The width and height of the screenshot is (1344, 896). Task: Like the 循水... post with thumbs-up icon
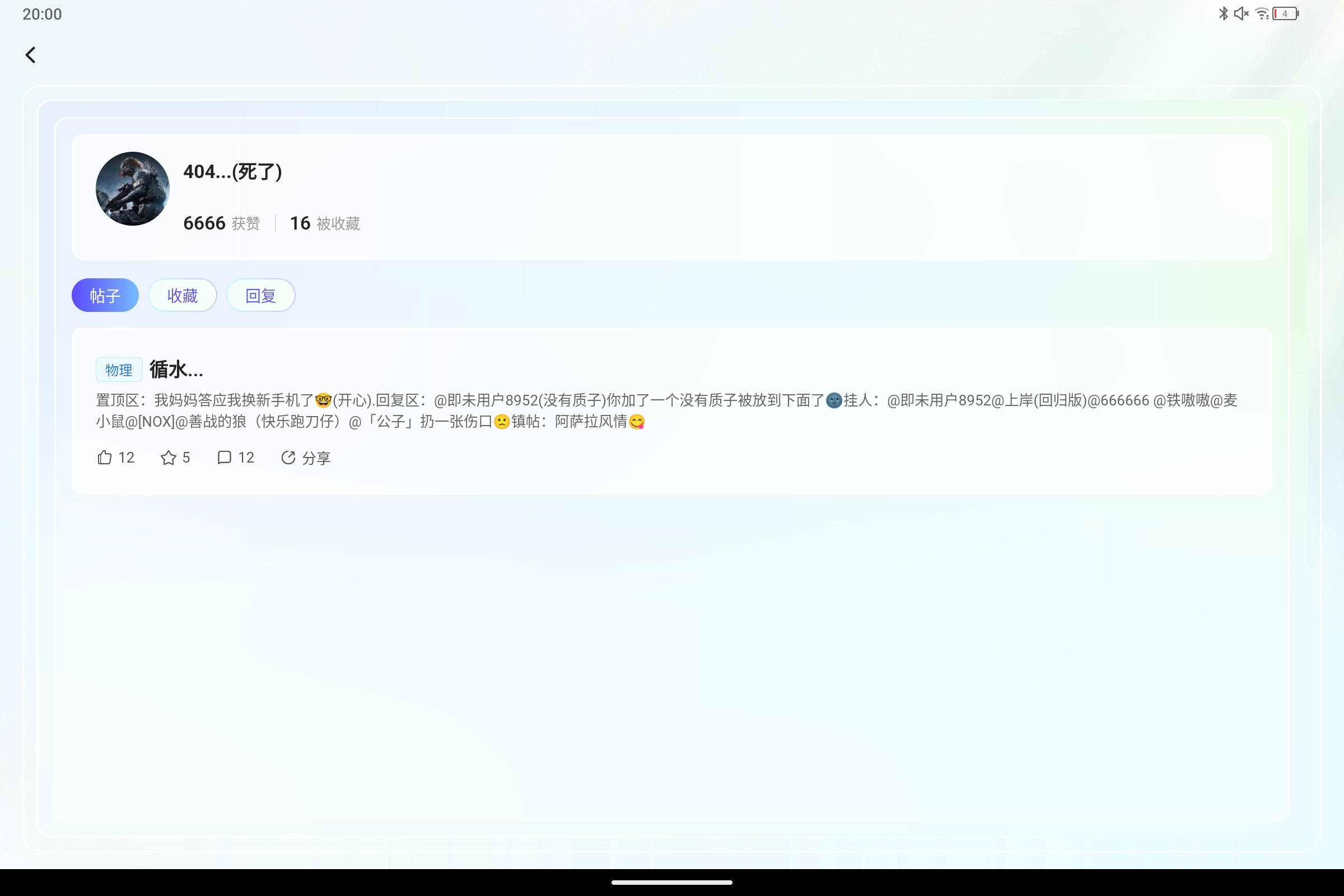click(105, 458)
